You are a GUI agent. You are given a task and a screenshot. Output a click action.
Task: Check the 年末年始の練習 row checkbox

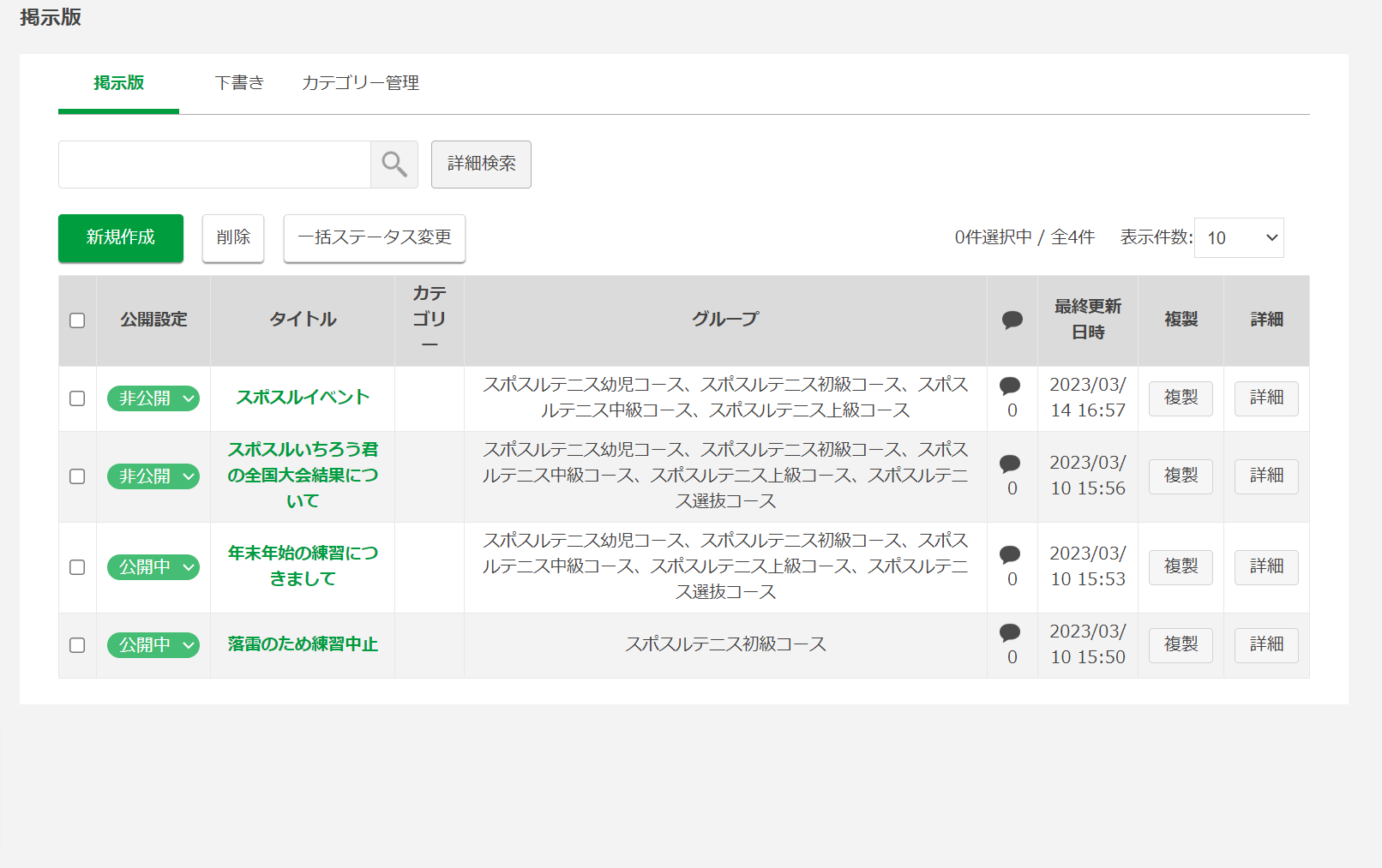tap(77, 567)
